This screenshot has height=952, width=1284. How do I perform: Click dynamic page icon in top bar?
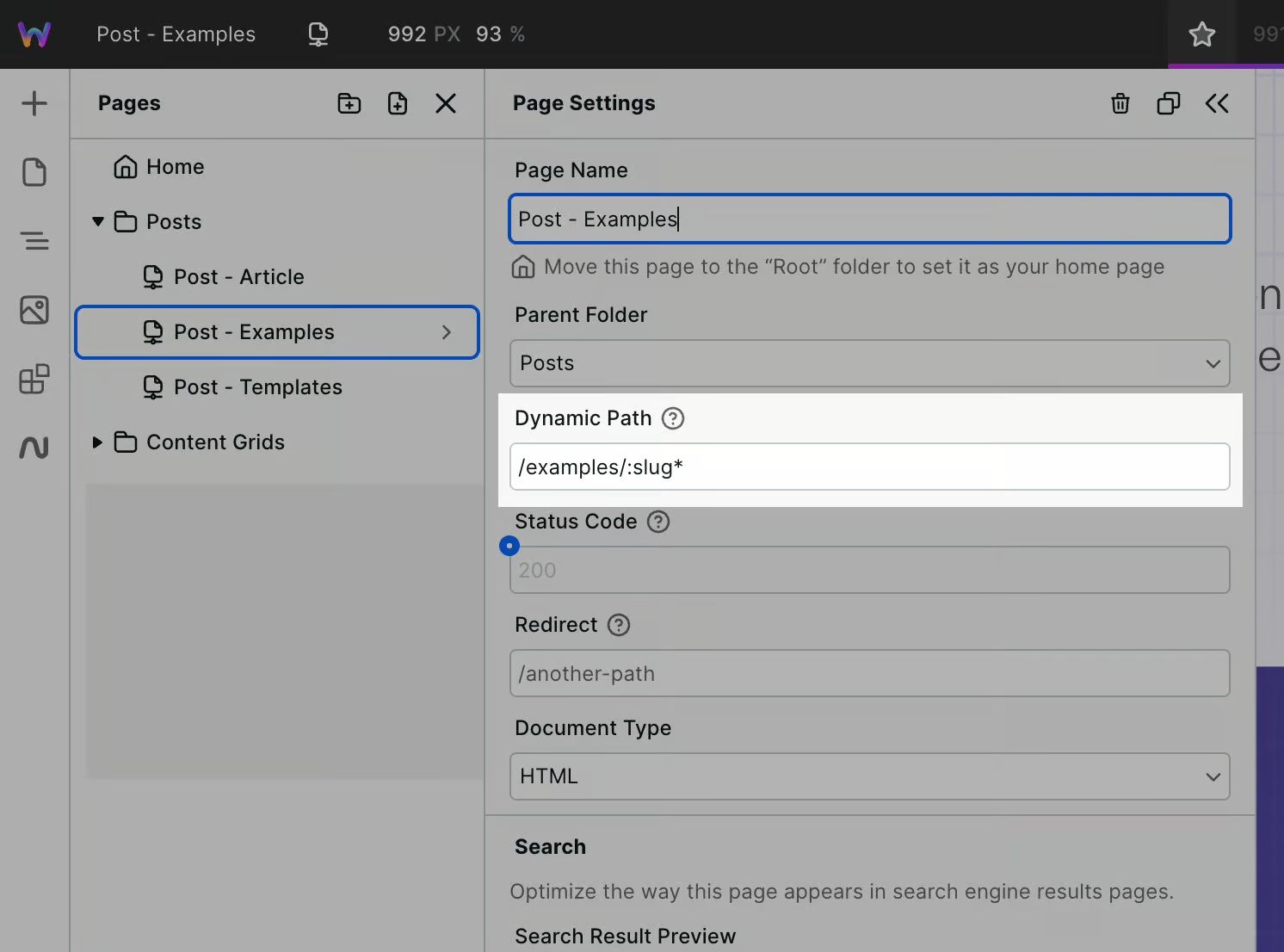pyautogui.click(x=318, y=34)
